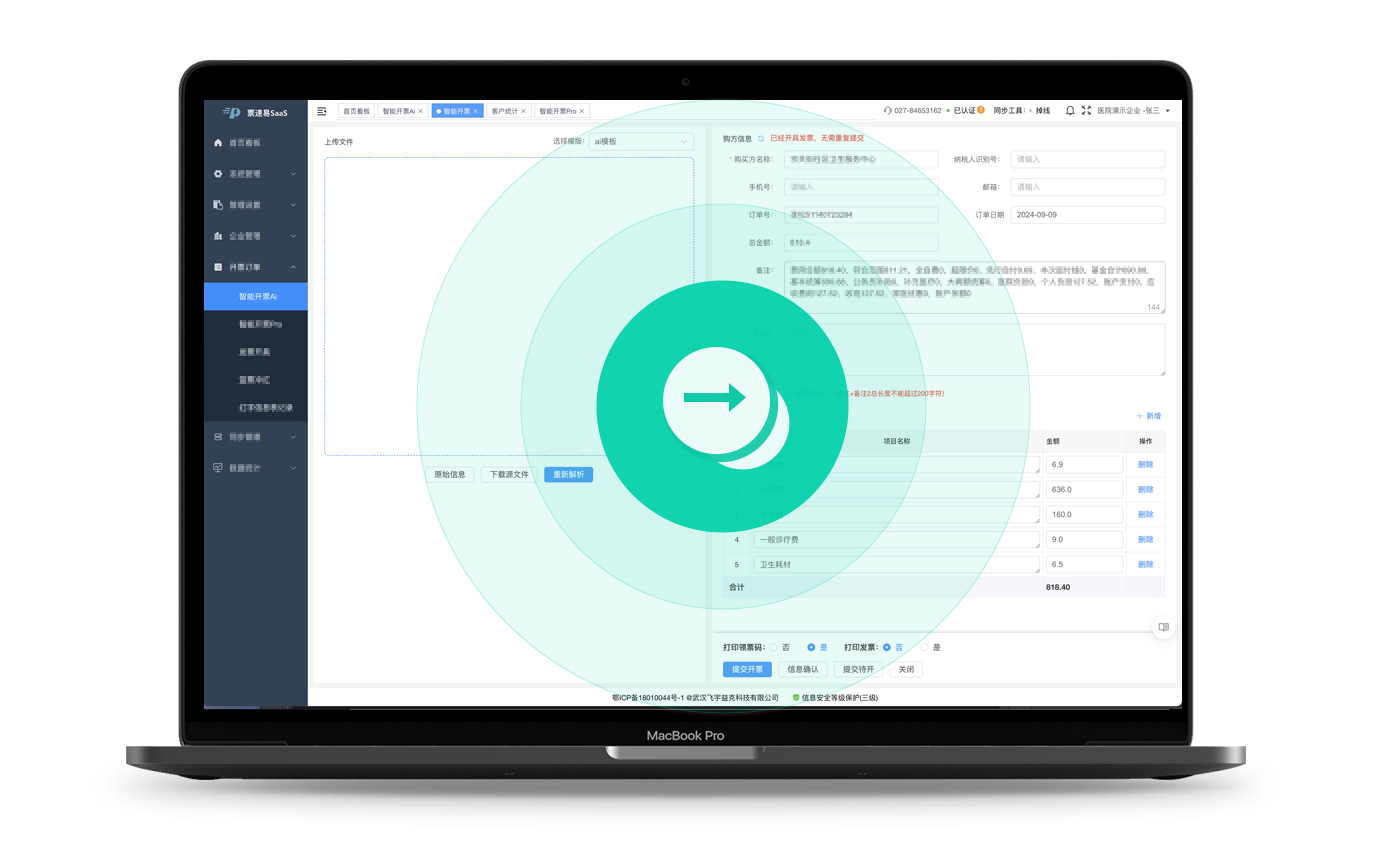1380x860 pixels.
Task: Collapse the sidebar with the hamburger icon
Action: point(322,111)
